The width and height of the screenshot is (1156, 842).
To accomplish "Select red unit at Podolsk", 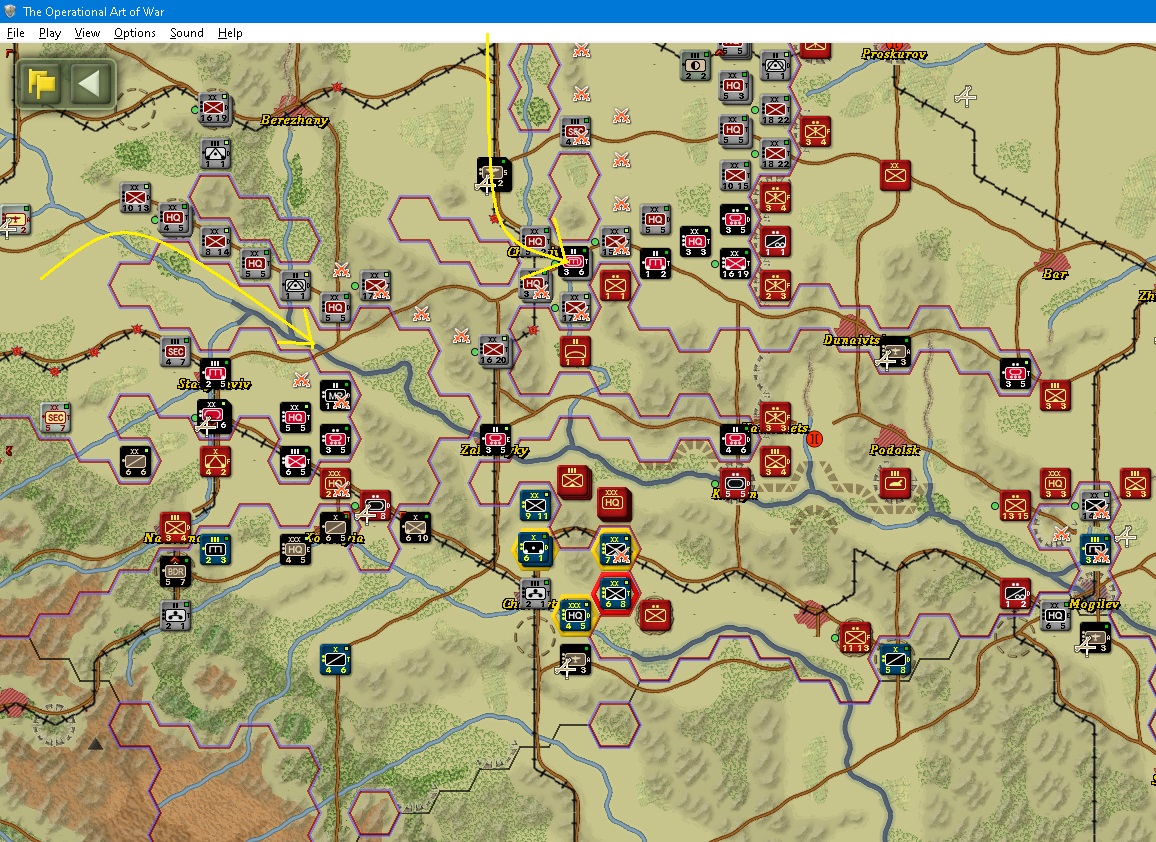I will click(894, 484).
